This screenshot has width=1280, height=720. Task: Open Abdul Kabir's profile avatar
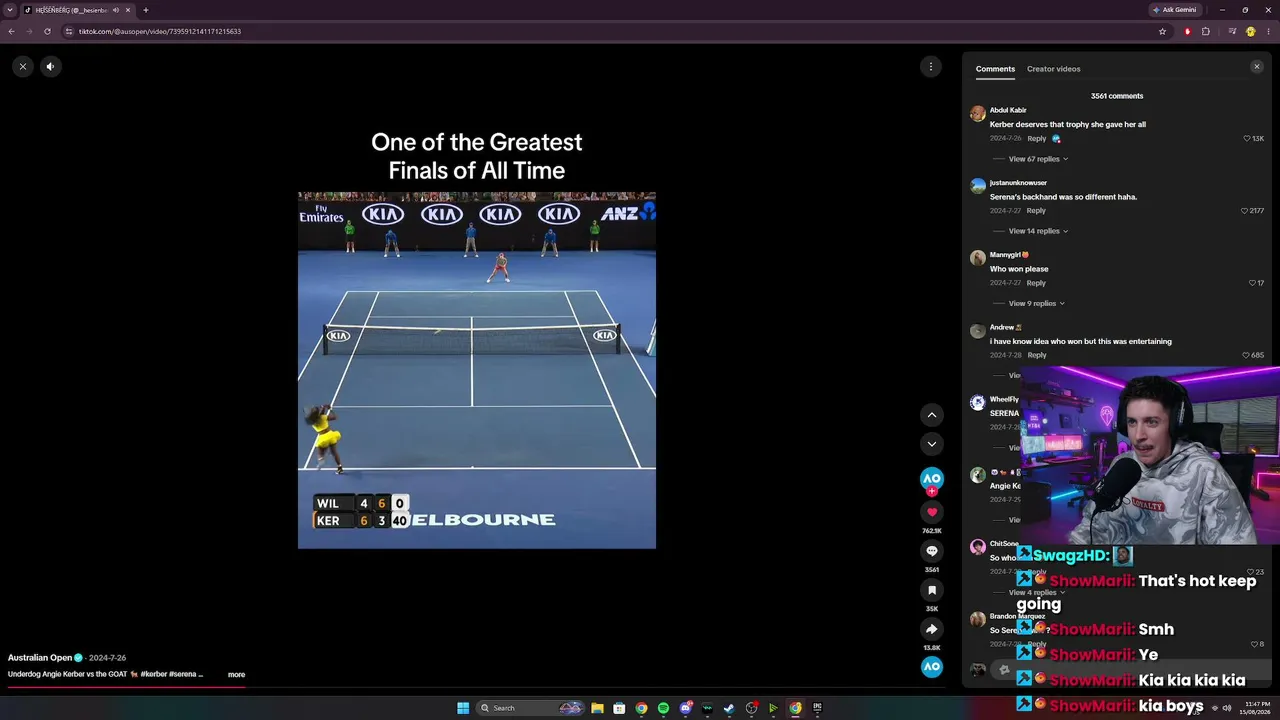[978, 113]
